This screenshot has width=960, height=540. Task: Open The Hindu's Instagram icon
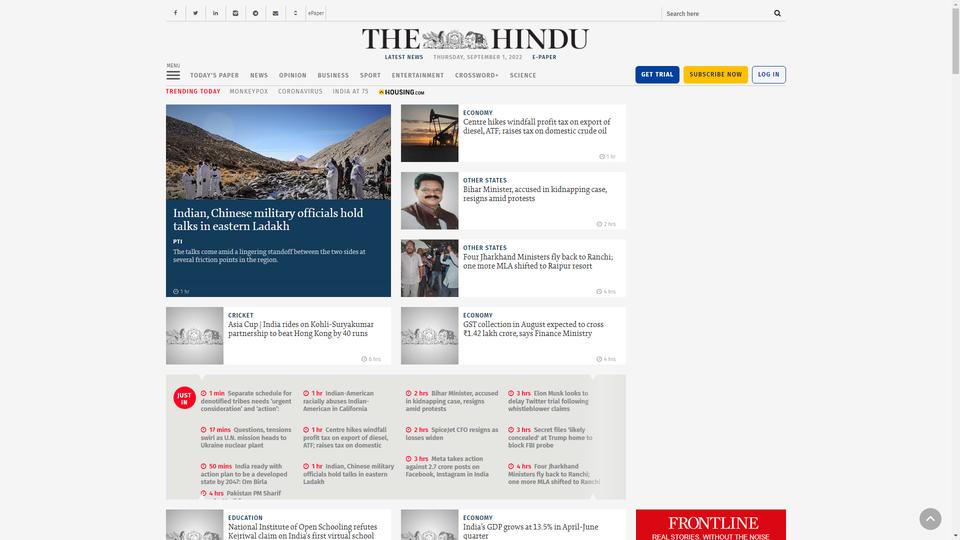coord(236,13)
